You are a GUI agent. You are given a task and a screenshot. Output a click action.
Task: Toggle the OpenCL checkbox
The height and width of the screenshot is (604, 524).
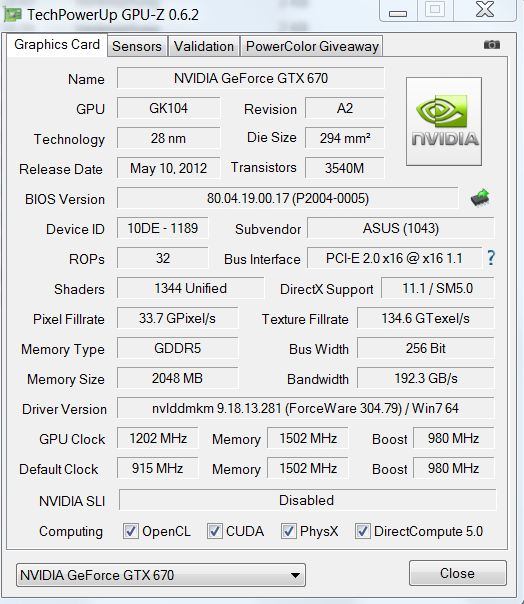coord(130,531)
